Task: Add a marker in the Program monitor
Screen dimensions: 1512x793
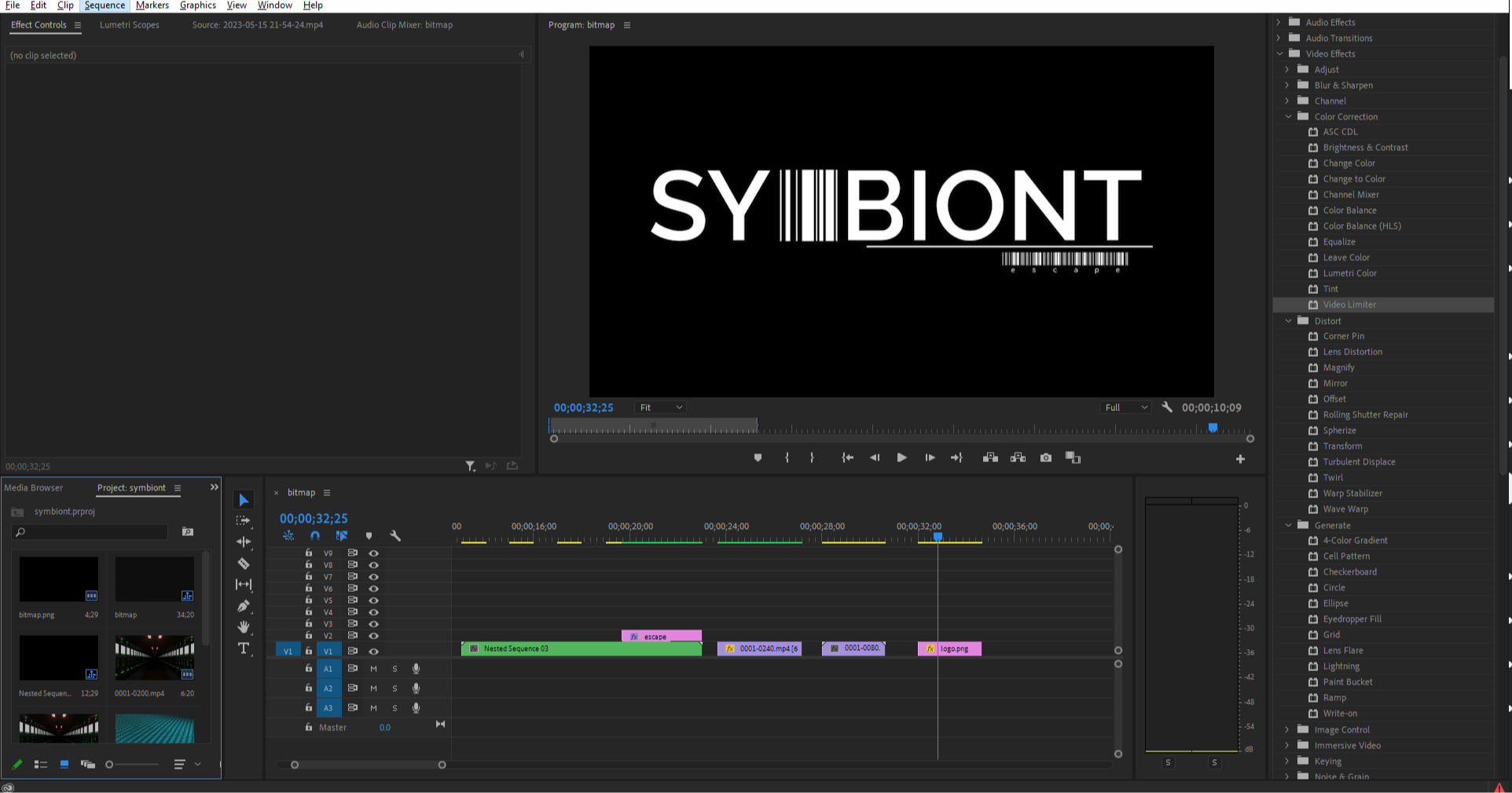Action: 758,457
